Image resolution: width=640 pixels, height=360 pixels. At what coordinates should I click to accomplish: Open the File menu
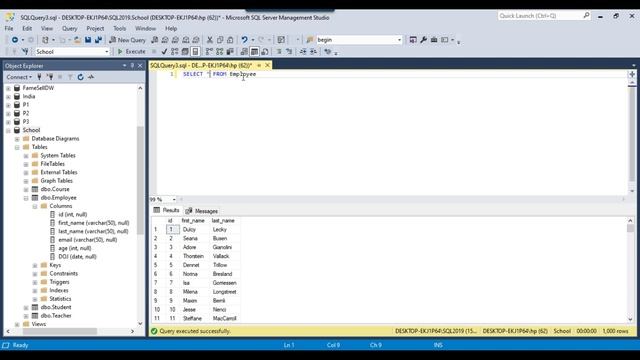(9, 29)
